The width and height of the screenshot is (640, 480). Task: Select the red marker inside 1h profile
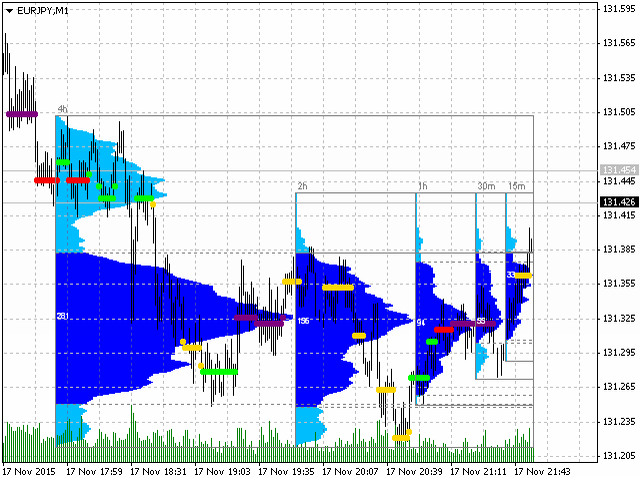(x=444, y=329)
